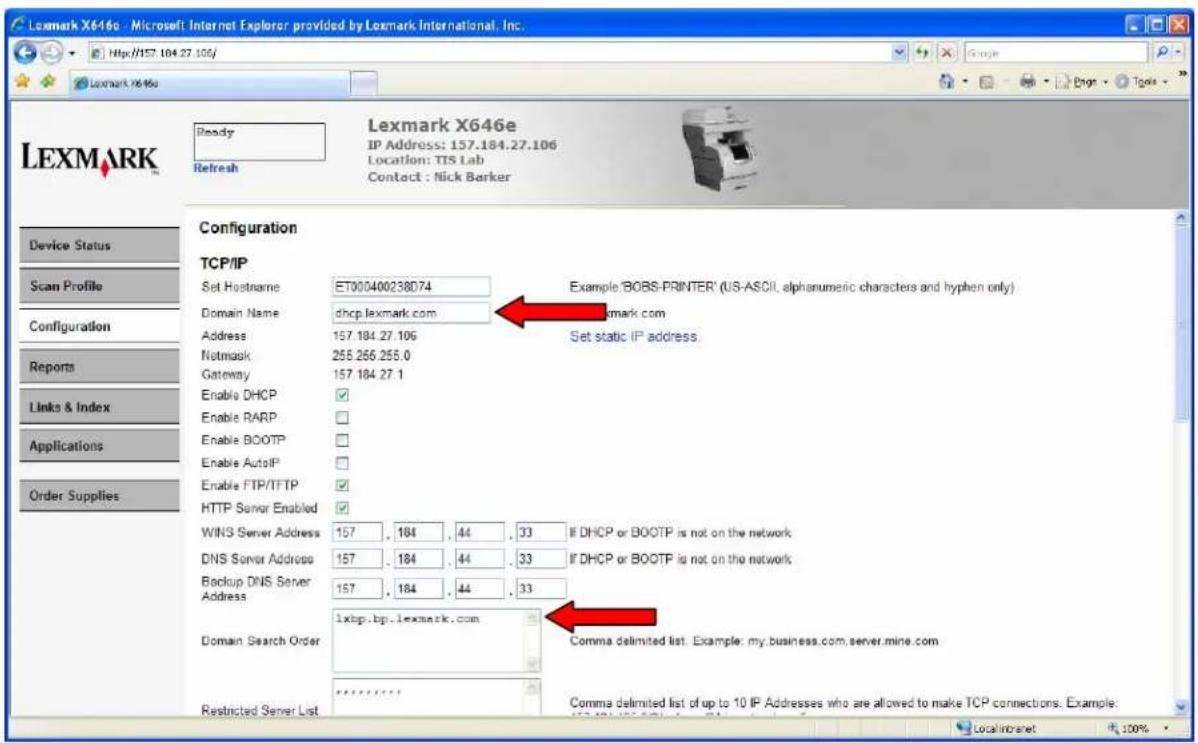Click the page vertical scrollbar down arrow
Image resolution: width=1198 pixels, height=743 pixels.
(x=1182, y=707)
